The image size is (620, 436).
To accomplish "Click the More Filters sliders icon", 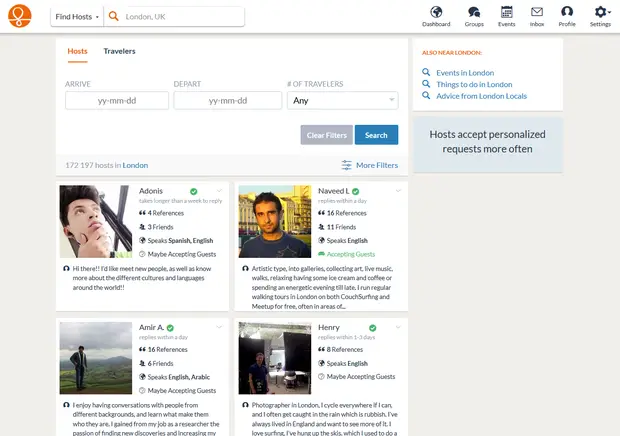I will (x=346, y=165).
